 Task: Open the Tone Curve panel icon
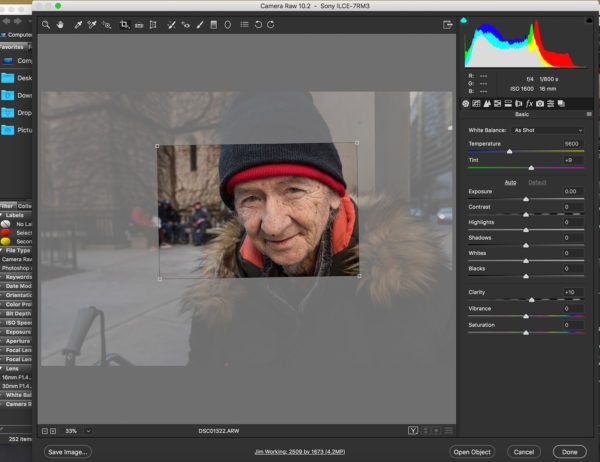pyautogui.click(x=476, y=103)
